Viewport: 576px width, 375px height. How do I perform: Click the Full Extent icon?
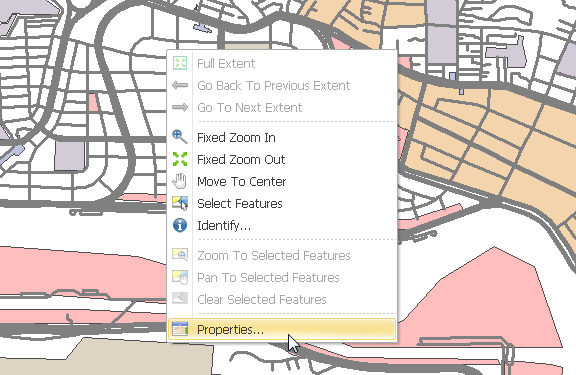(180, 63)
